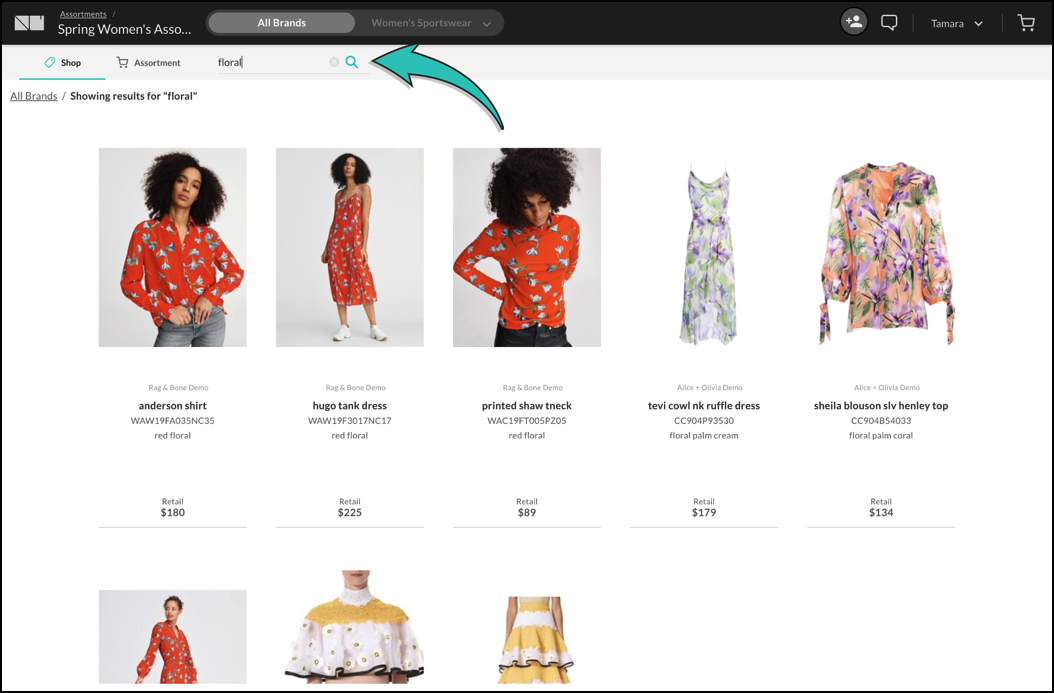Open the chat messages icon
The width and height of the screenshot is (1054, 693).
[x=889, y=23]
